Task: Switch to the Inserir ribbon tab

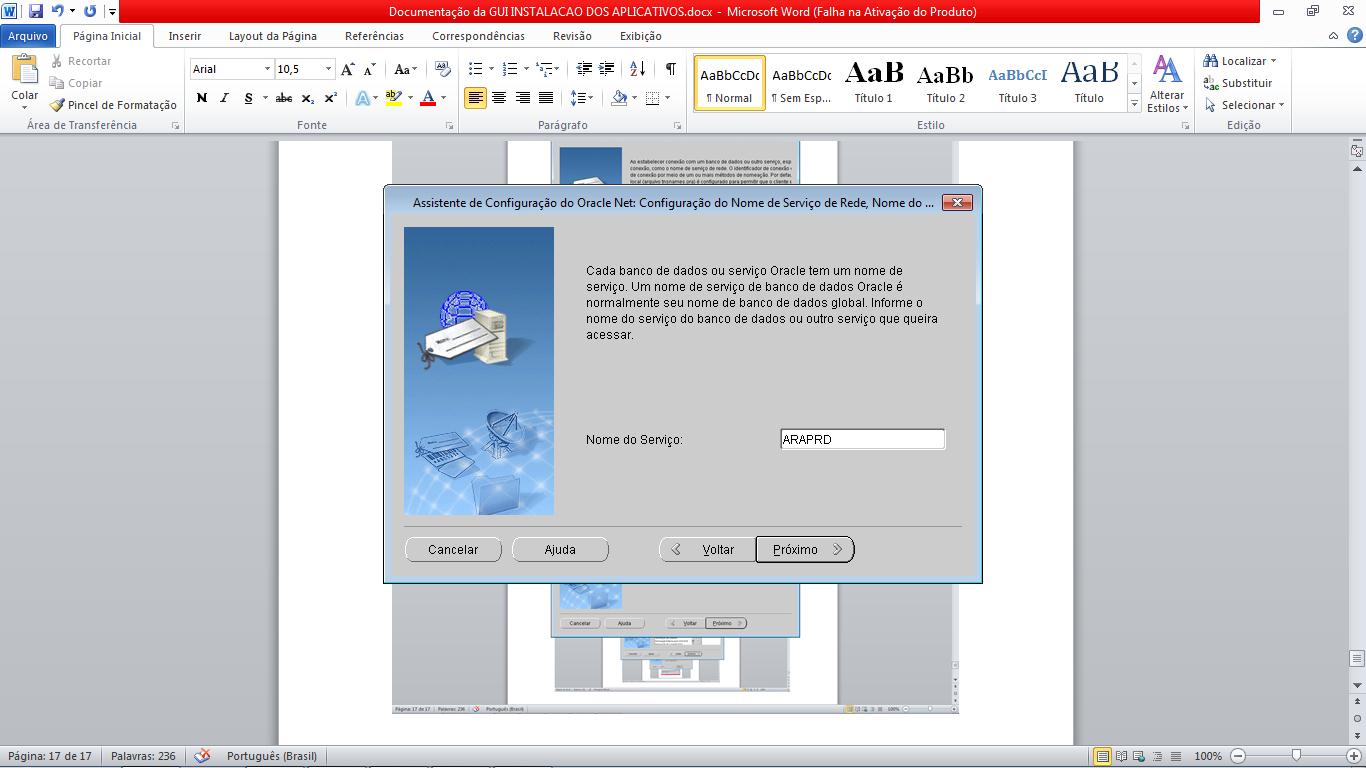Action: (x=184, y=35)
